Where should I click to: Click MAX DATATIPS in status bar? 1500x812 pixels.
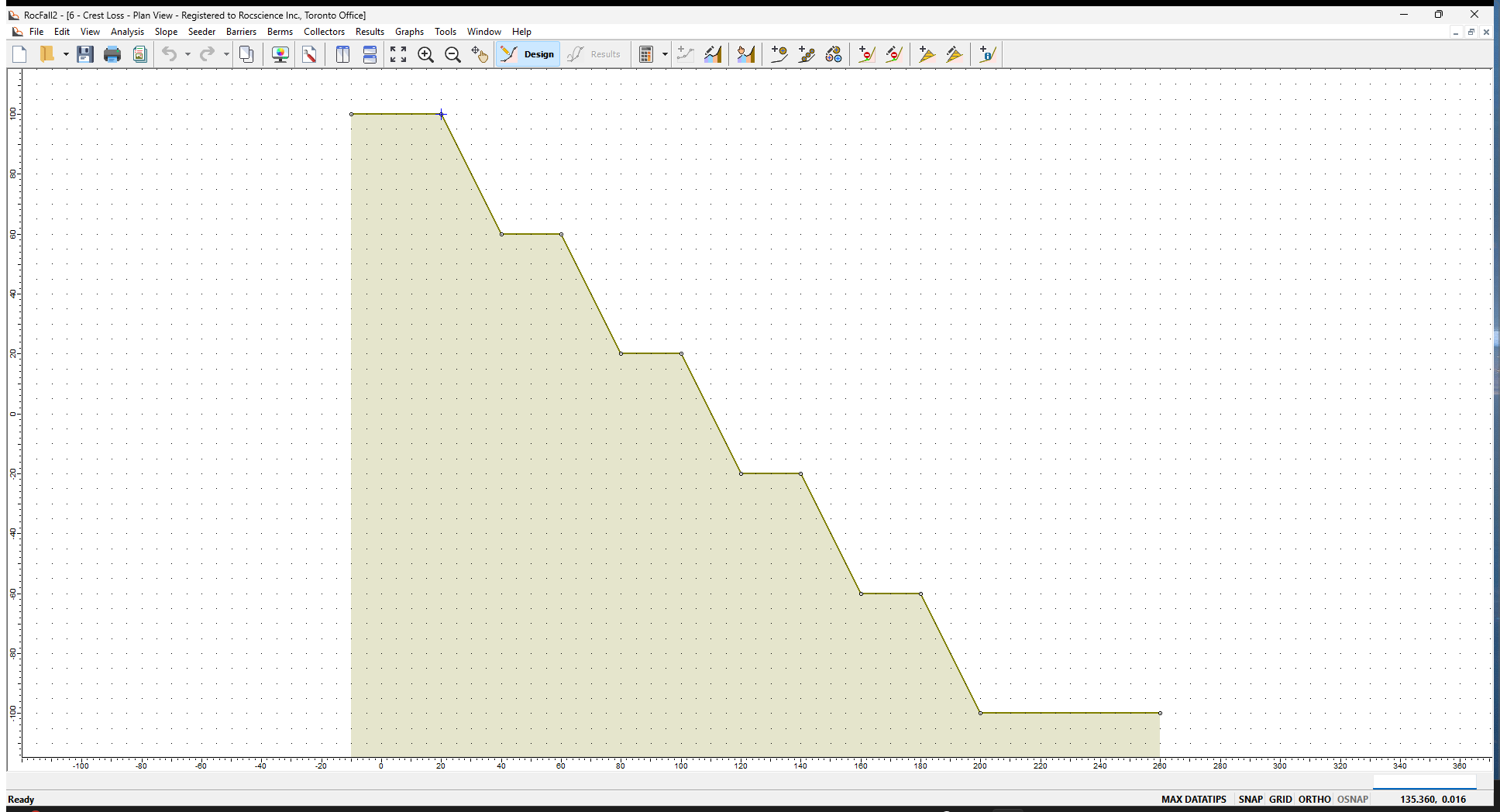click(1193, 799)
